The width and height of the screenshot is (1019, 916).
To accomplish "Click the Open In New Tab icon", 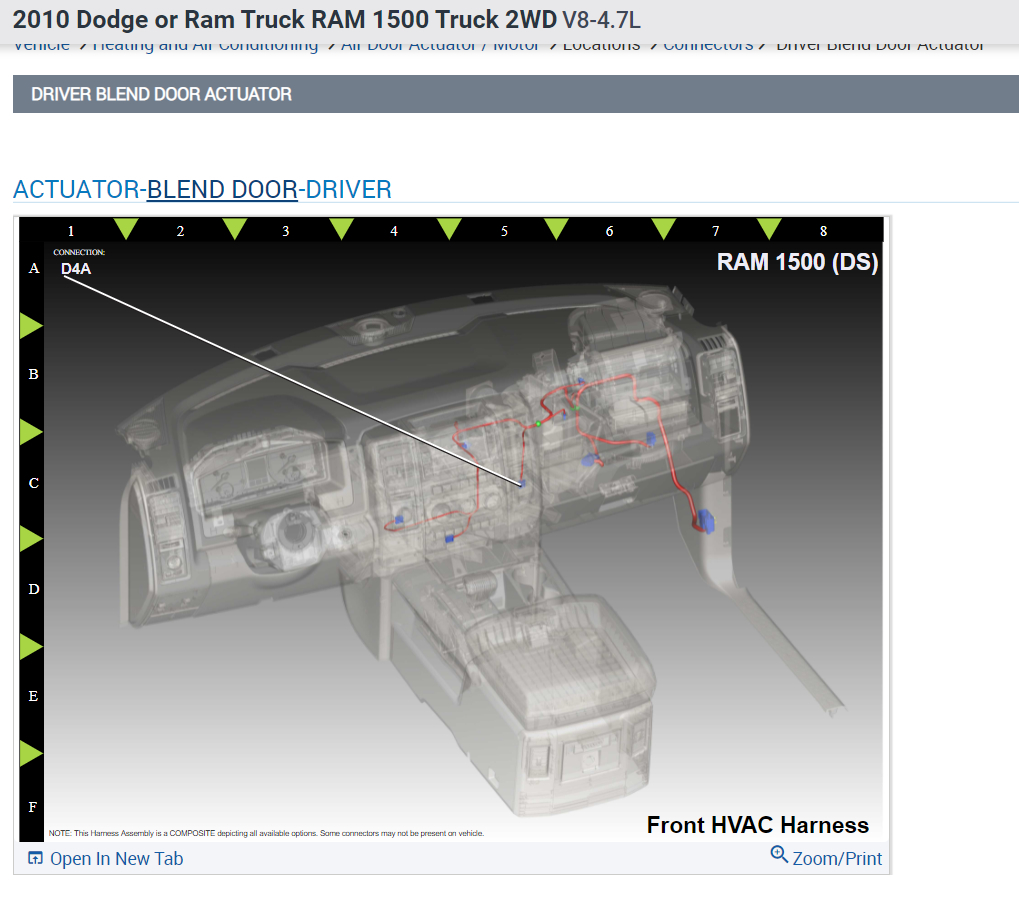I will pyautogui.click(x=35, y=858).
